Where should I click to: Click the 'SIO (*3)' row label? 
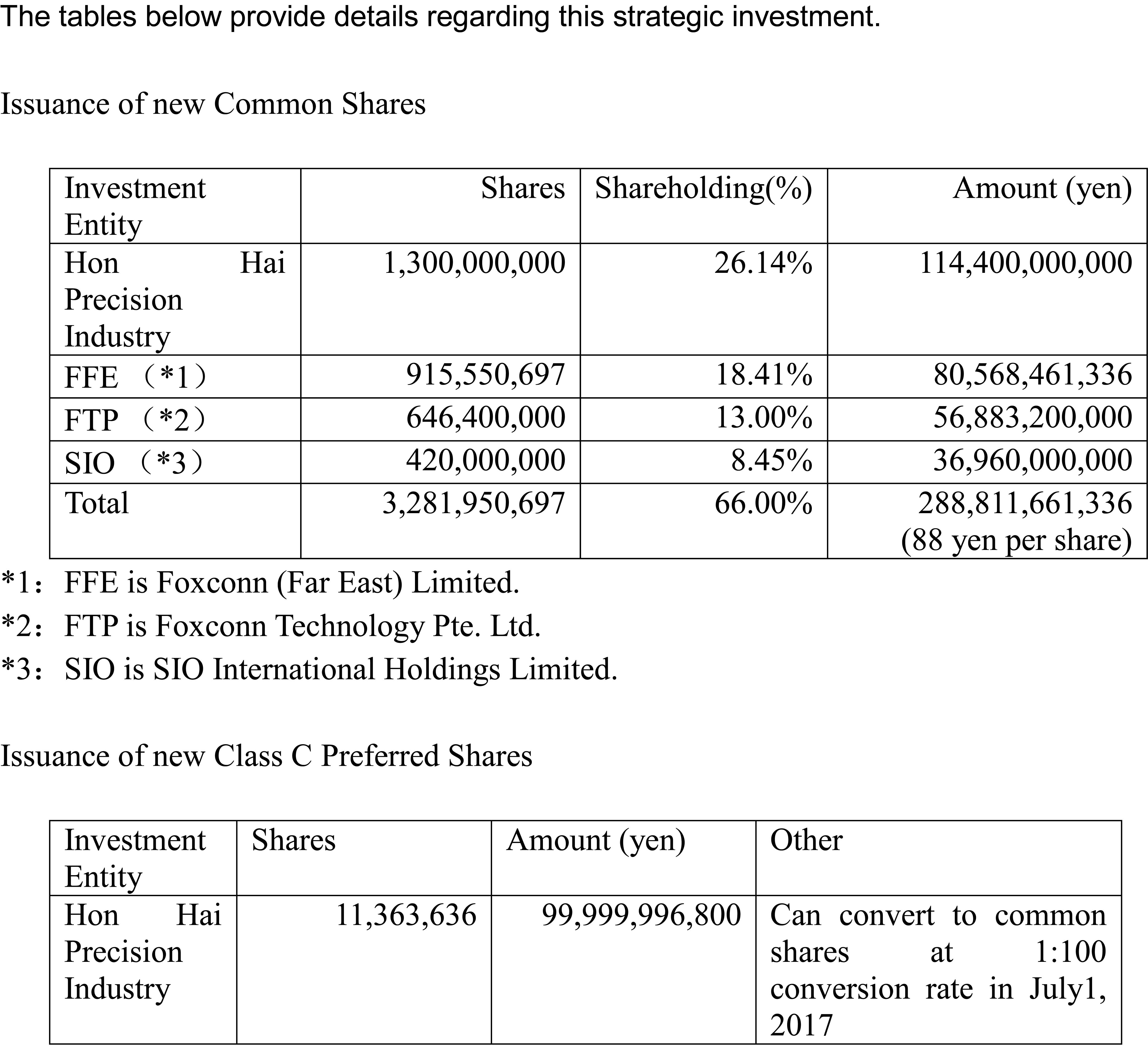[x=134, y=463]
